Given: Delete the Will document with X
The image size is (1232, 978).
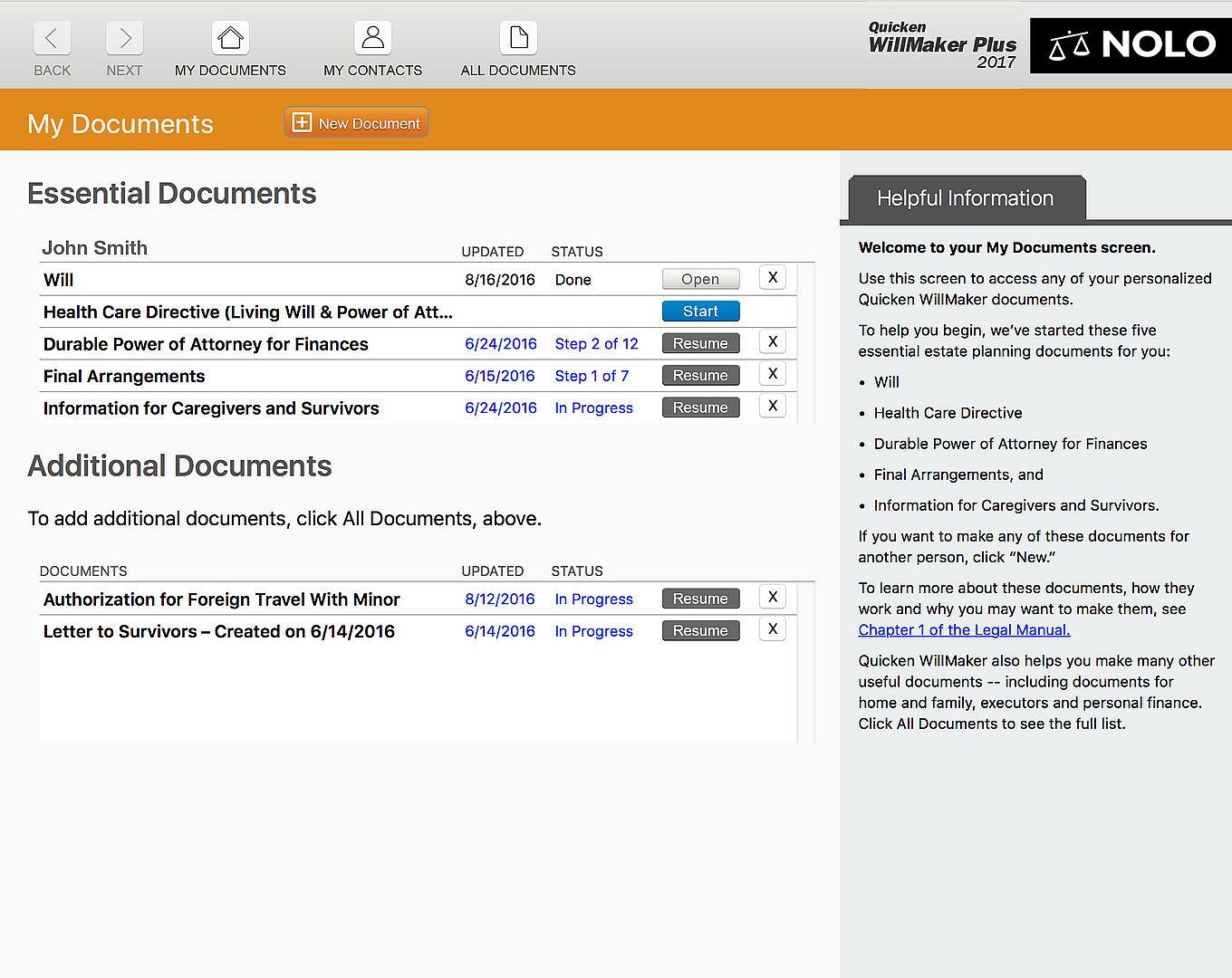Looking at the screenshot, I should 772,278.
